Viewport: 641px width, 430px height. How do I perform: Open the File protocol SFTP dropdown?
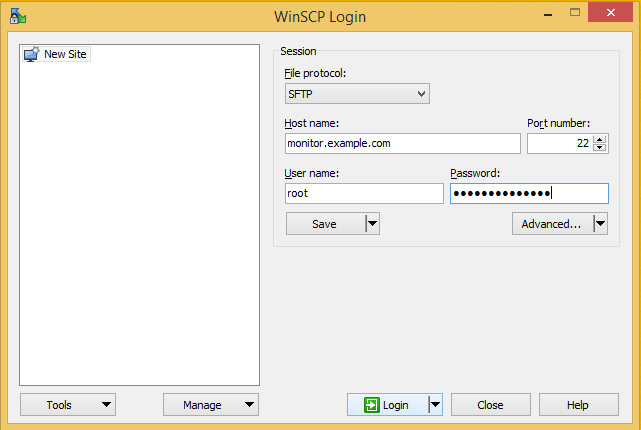click(357, 94)
